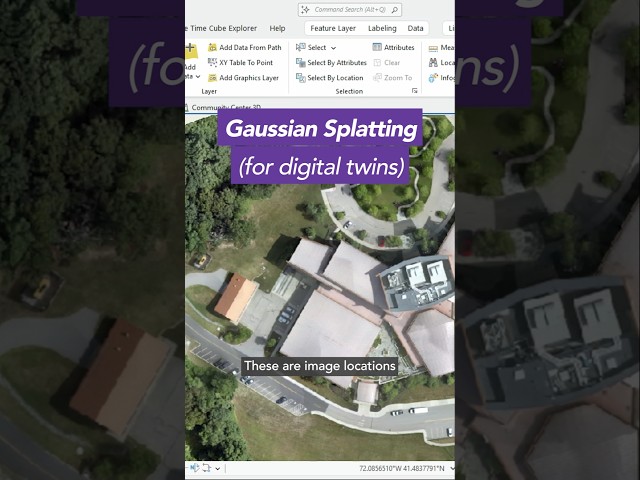Click the Select By Attributes label

(x=337, y=62)
